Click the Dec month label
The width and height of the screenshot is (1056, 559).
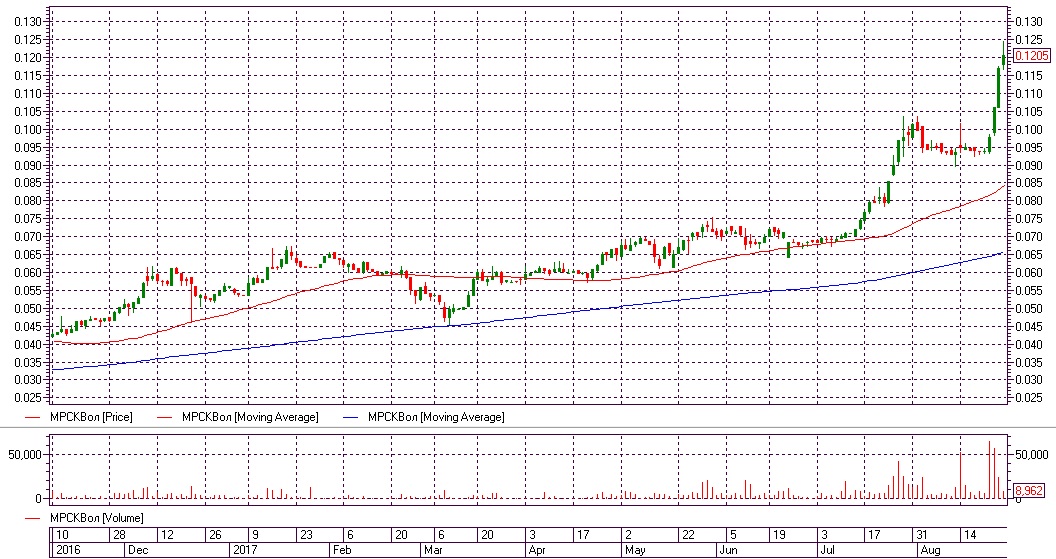138,550
